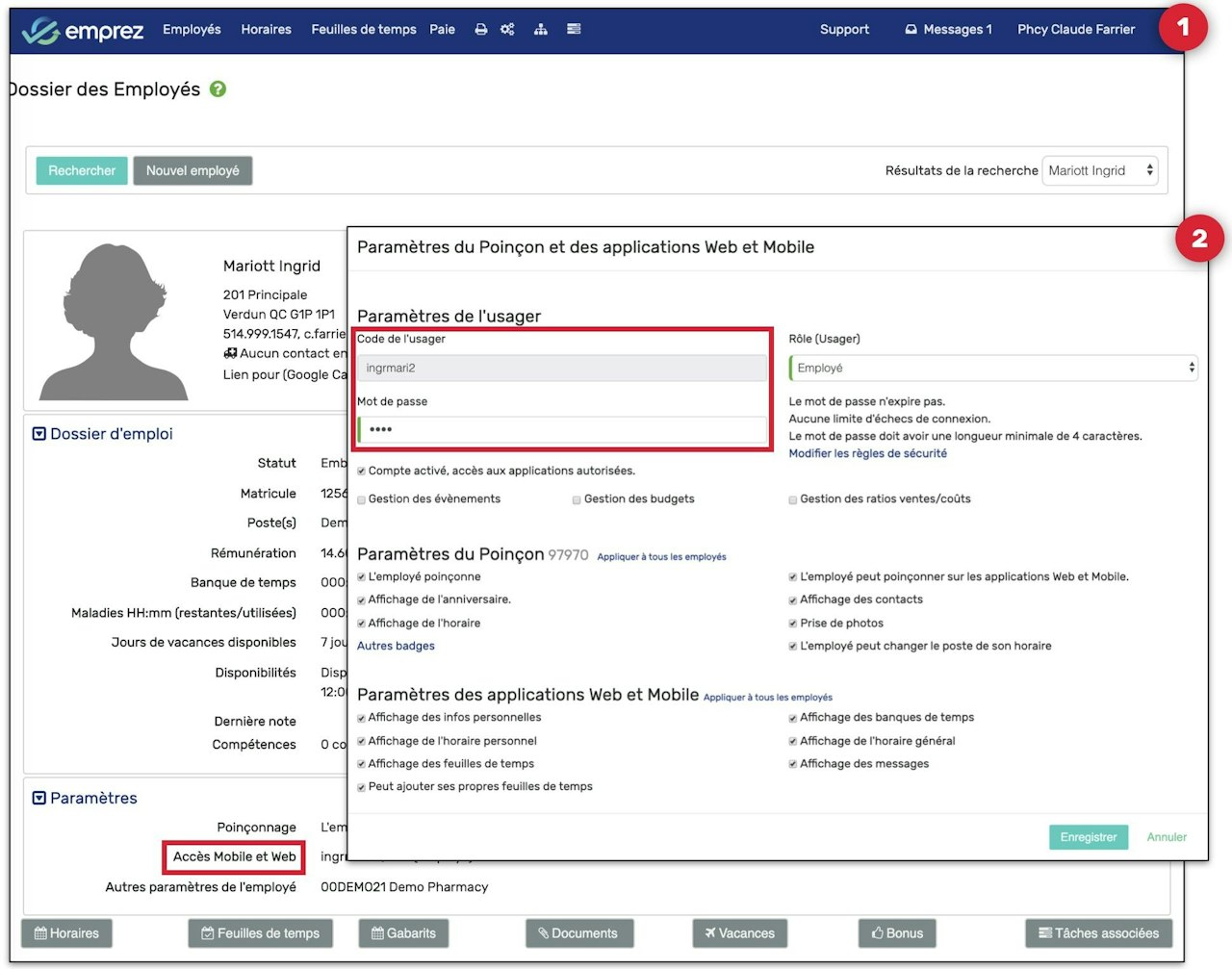Click Modifier les règles de sécurité link

[x=867, y=453]
